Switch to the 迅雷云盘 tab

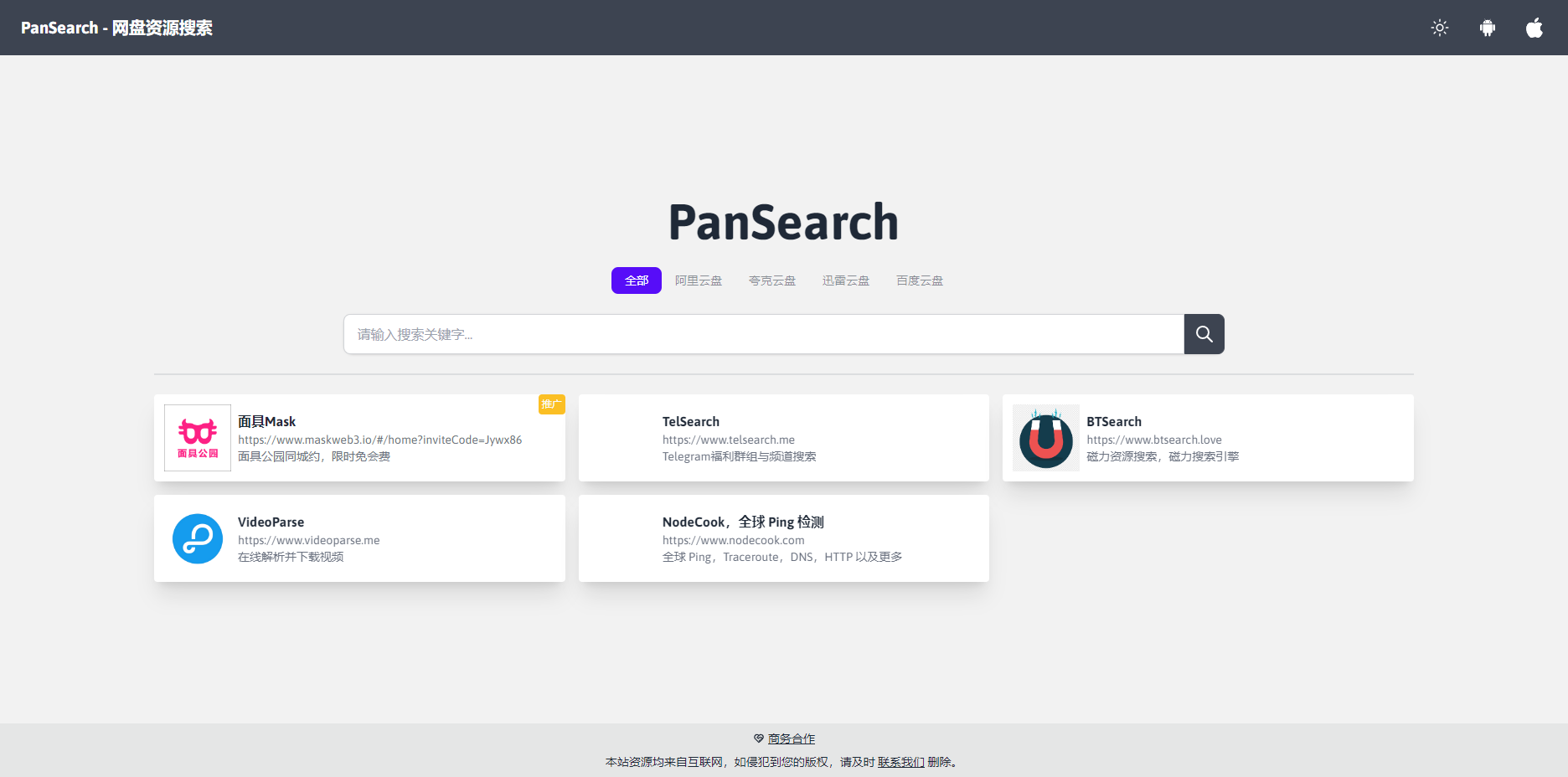click(x=846, y=280)
